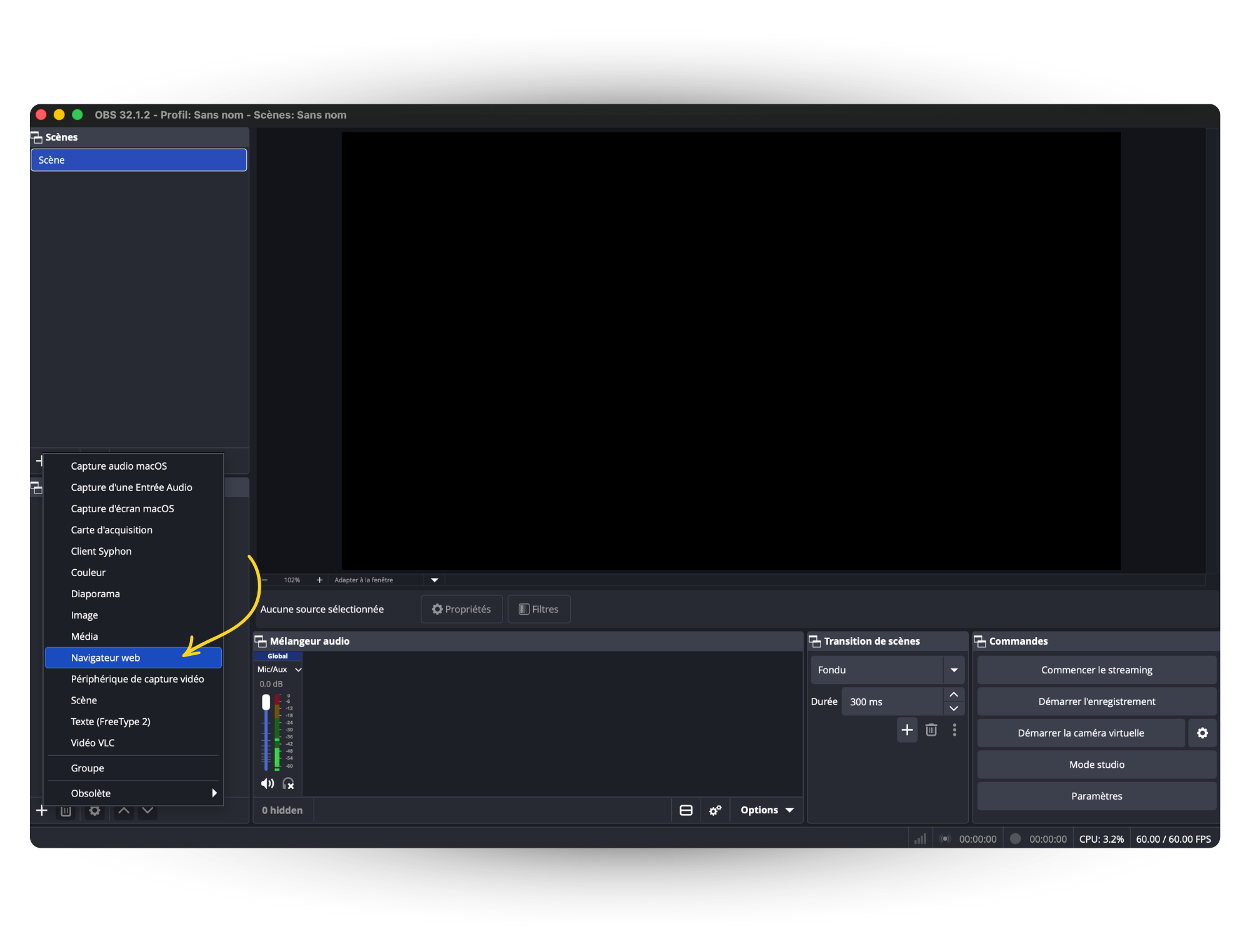The width and height of the screenshot is (1250, 952).
Task: Select Média source type
Action: point(133,637)
